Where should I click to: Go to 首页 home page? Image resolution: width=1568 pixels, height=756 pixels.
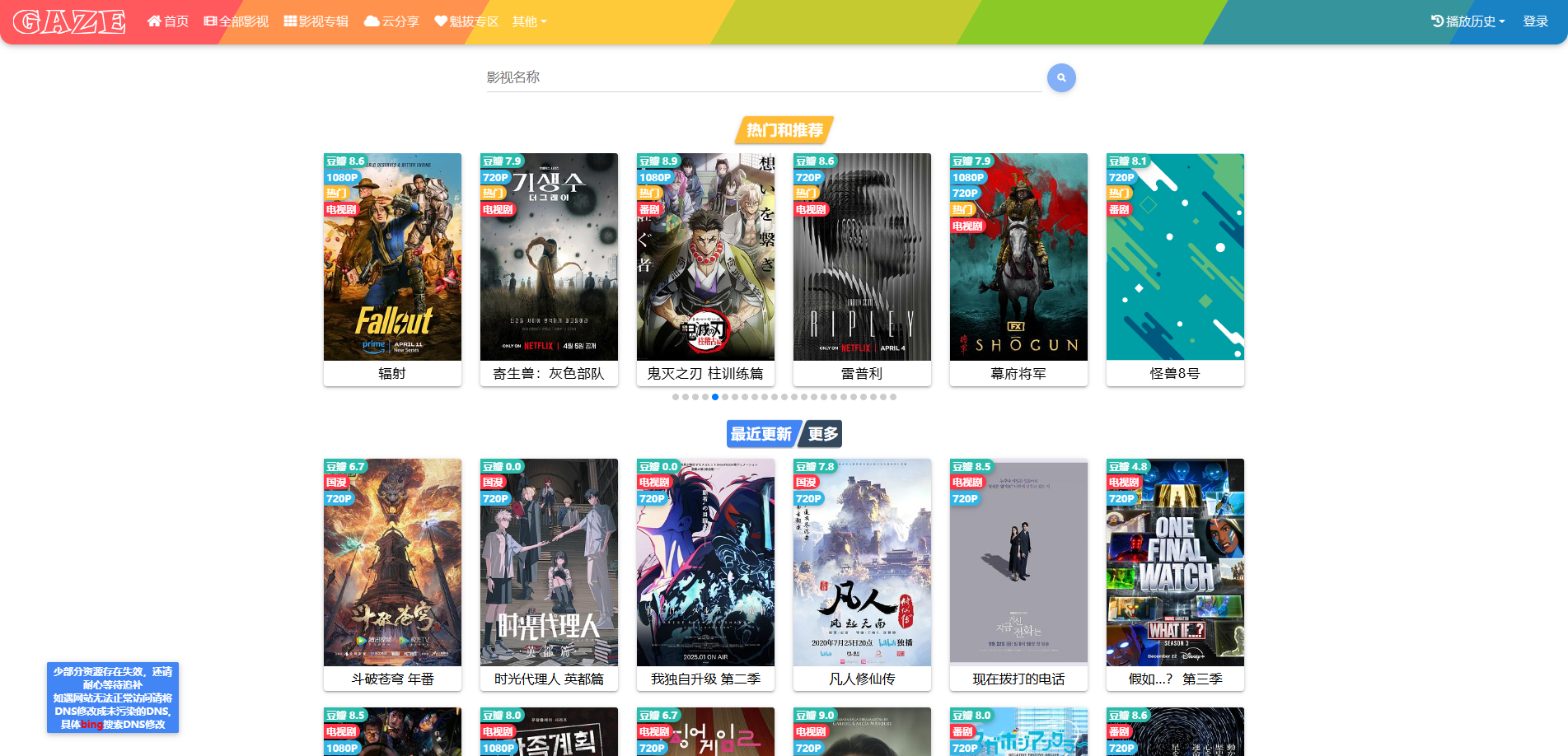coord(168,21)
